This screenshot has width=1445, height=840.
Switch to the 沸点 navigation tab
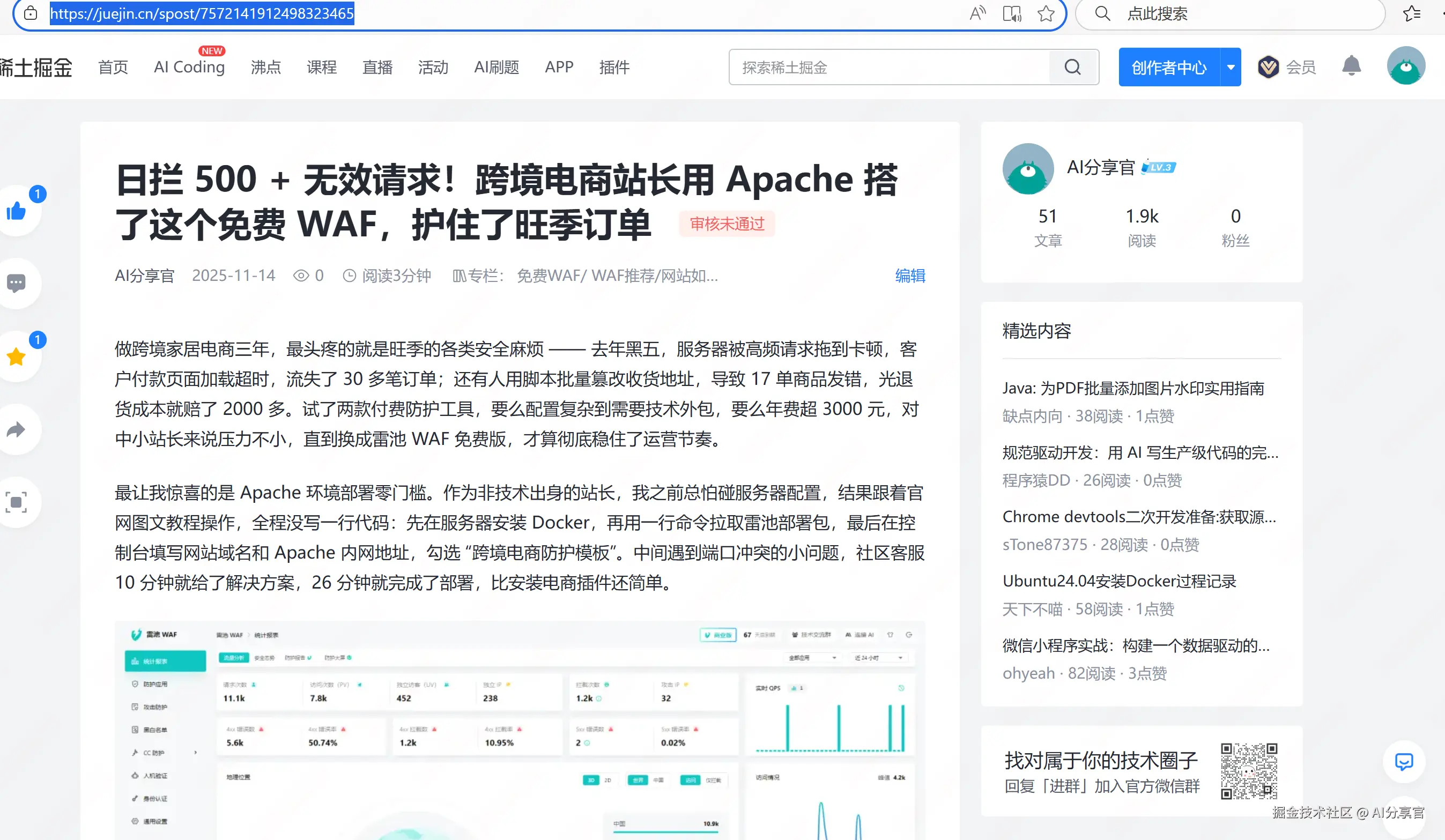click(x=265, y=66)
